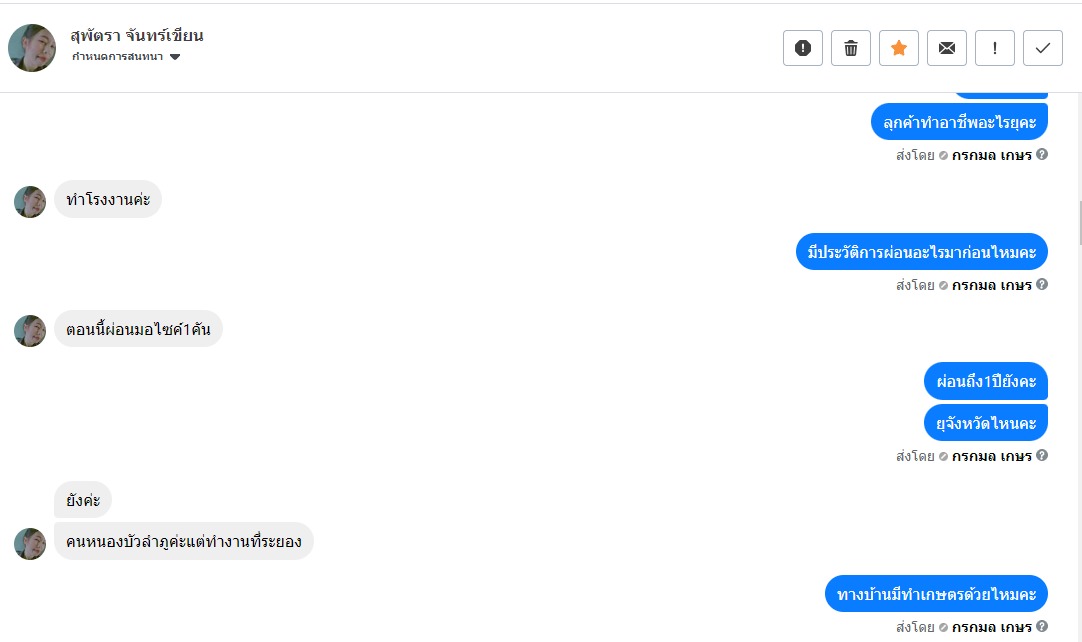Click the ผ่อนถึง1ปียังคะ blue message bubble
1082x642 pixels.
coord(985,381)
